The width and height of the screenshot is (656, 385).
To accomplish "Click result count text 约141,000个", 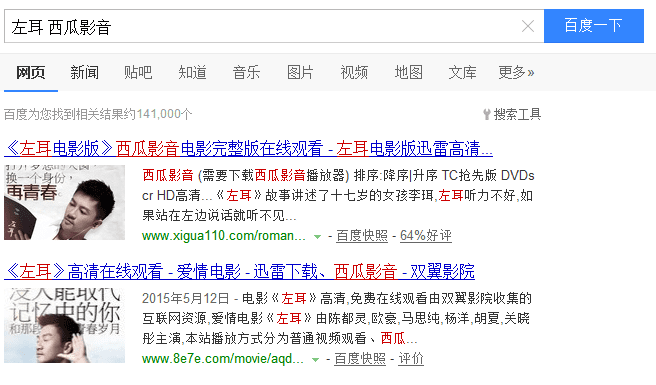I will pos(158,114).
